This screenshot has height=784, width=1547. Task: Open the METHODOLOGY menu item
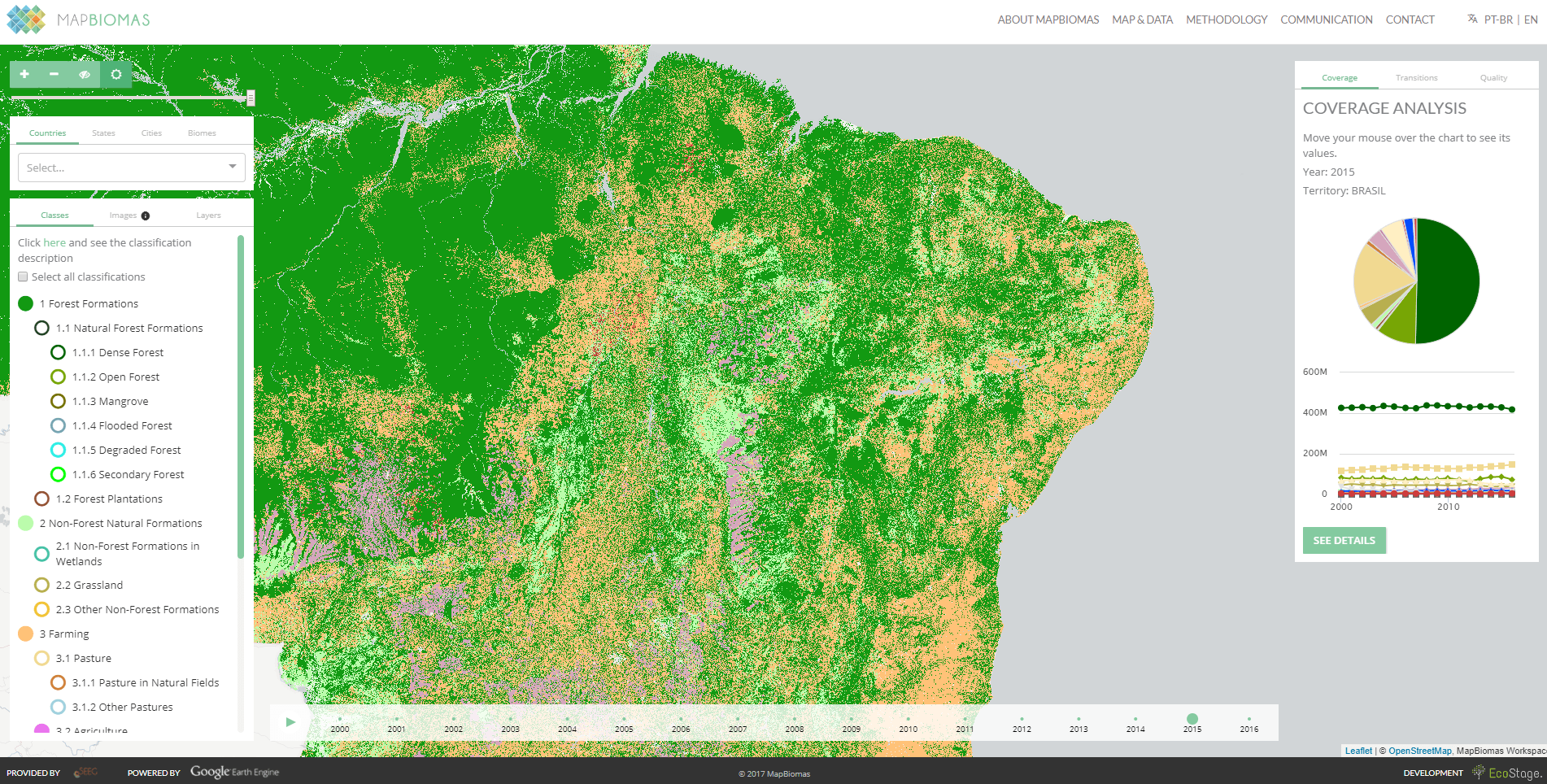pyautogui.click(x=1226, y=19)
